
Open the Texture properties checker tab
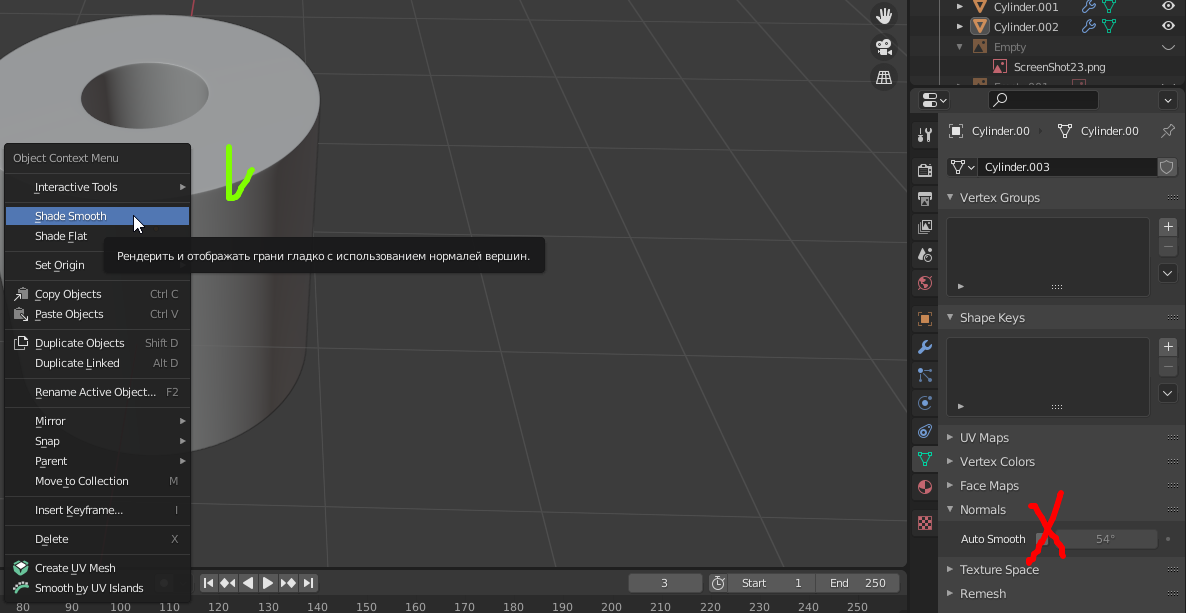point(924,522)
